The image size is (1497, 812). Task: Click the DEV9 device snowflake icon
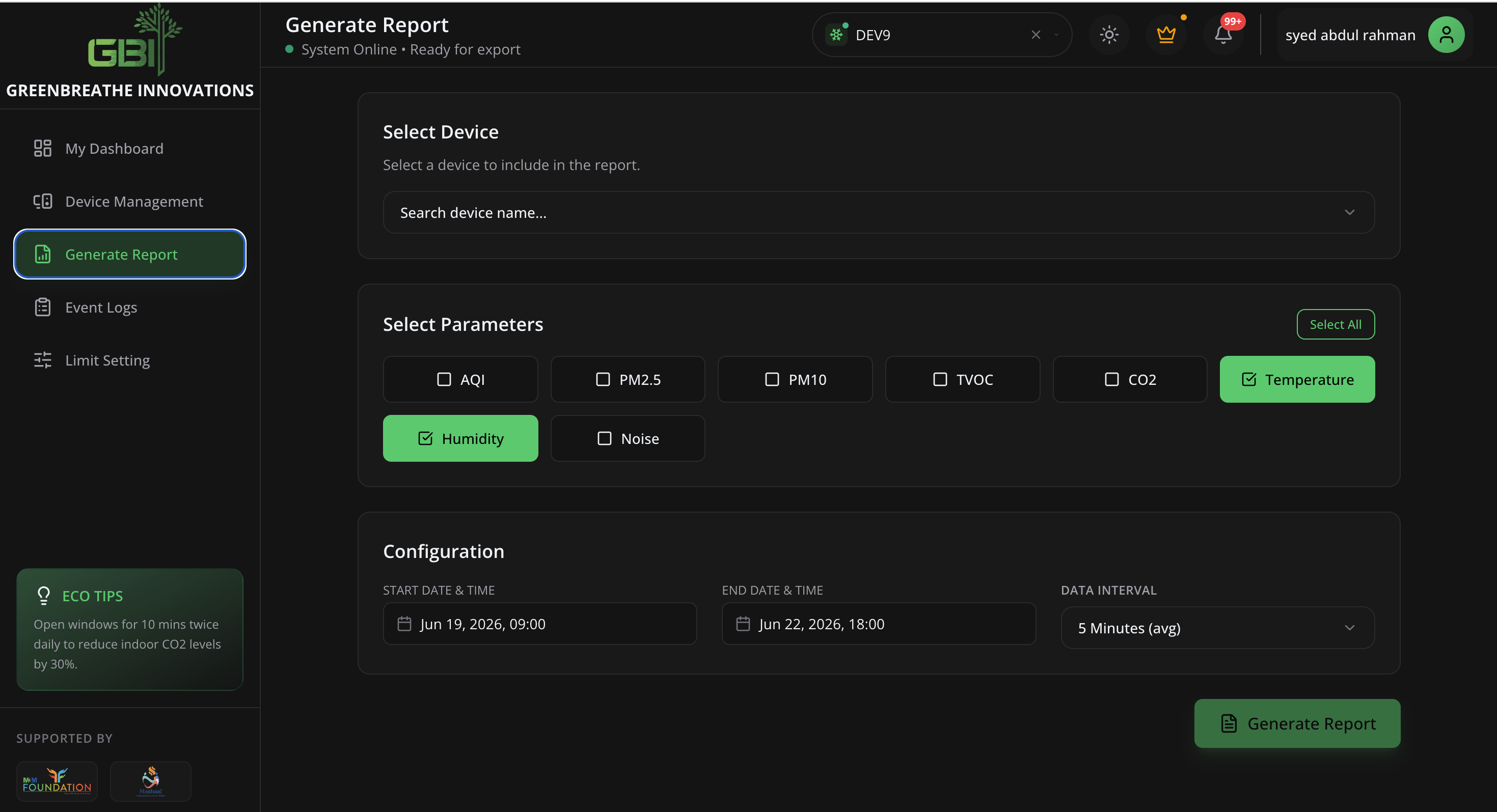[836, 35]
